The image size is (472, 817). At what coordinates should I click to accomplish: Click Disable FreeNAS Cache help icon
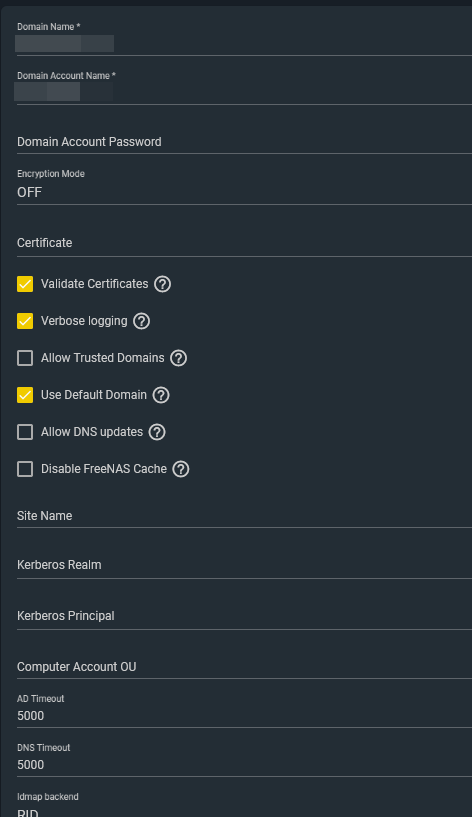coord(181,469)
